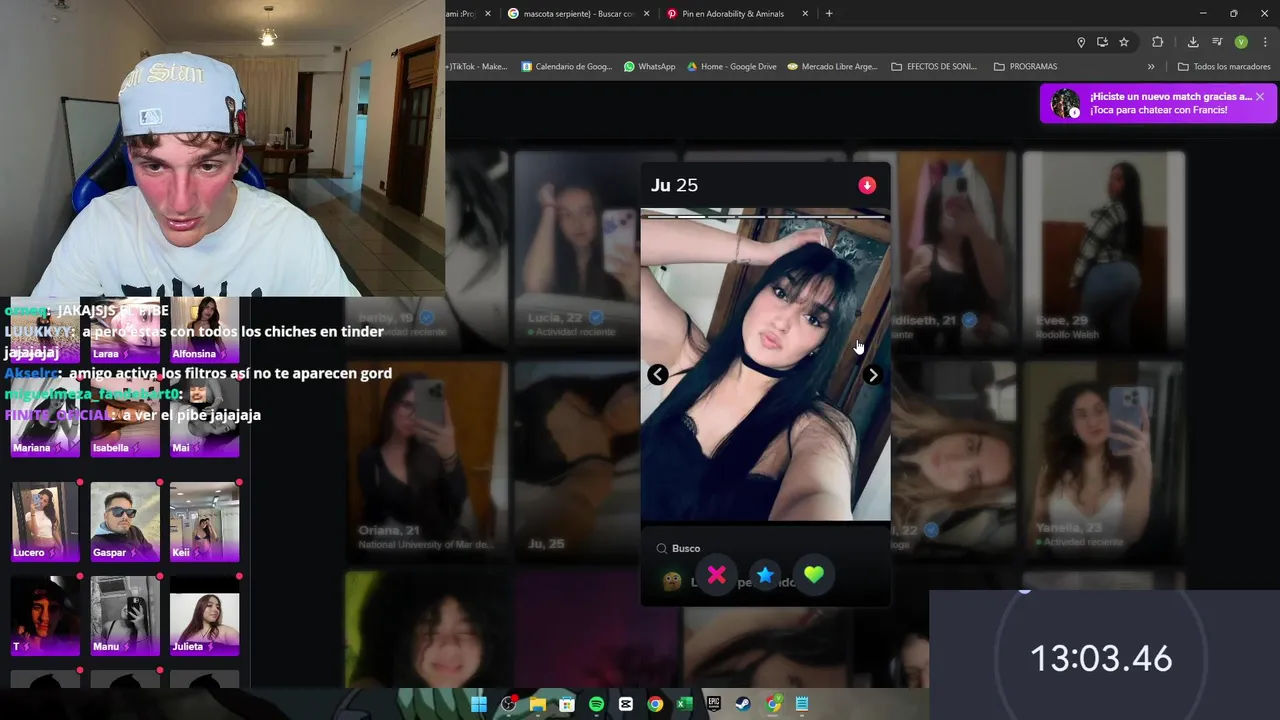This screenshot has height=720, width=1280.
Task: Open the Gaspar match thumbnail
Action: [125, 521]
